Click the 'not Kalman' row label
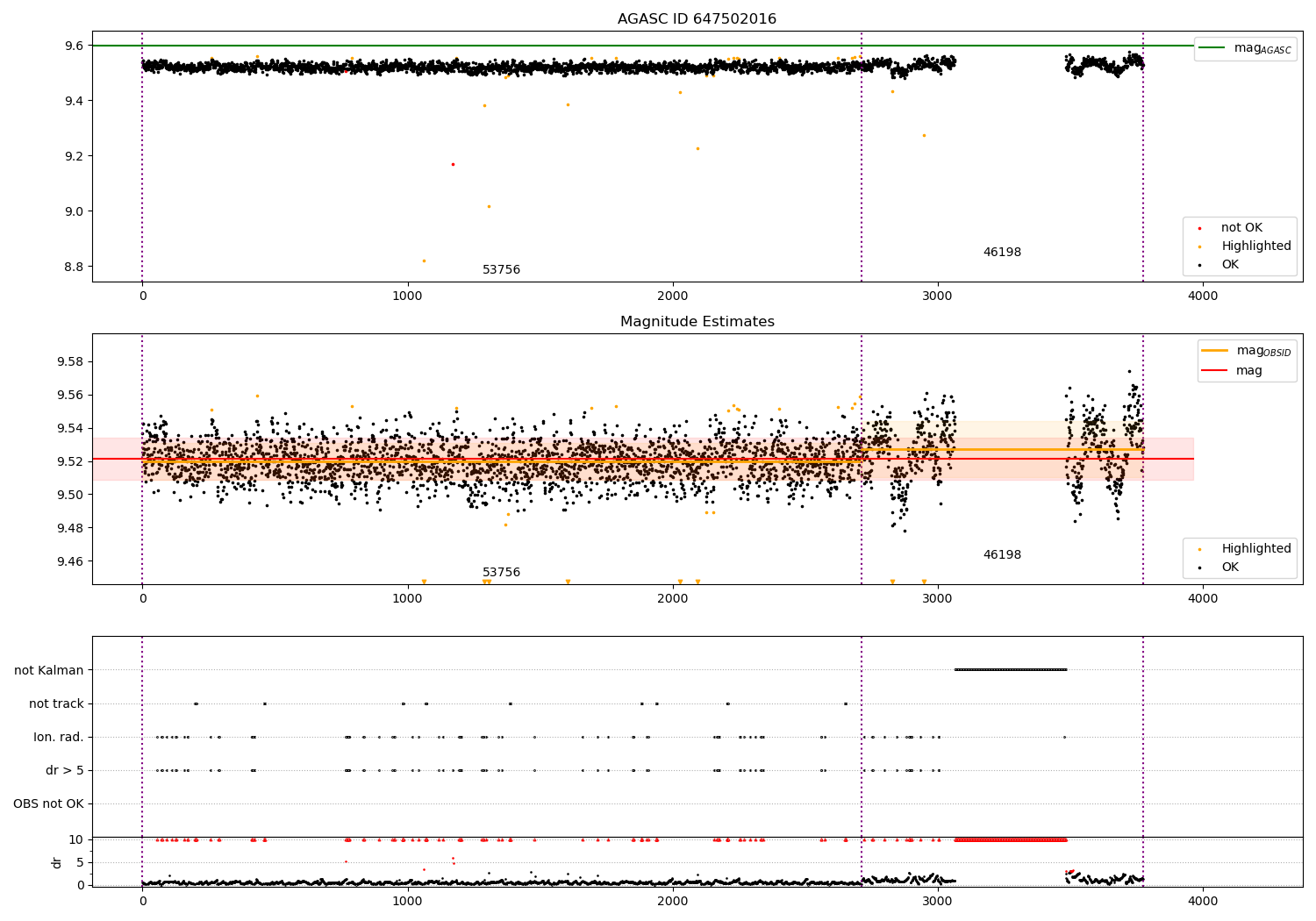Image resolution: width=1316 pixels, height=921 pixels. (49, 670)
